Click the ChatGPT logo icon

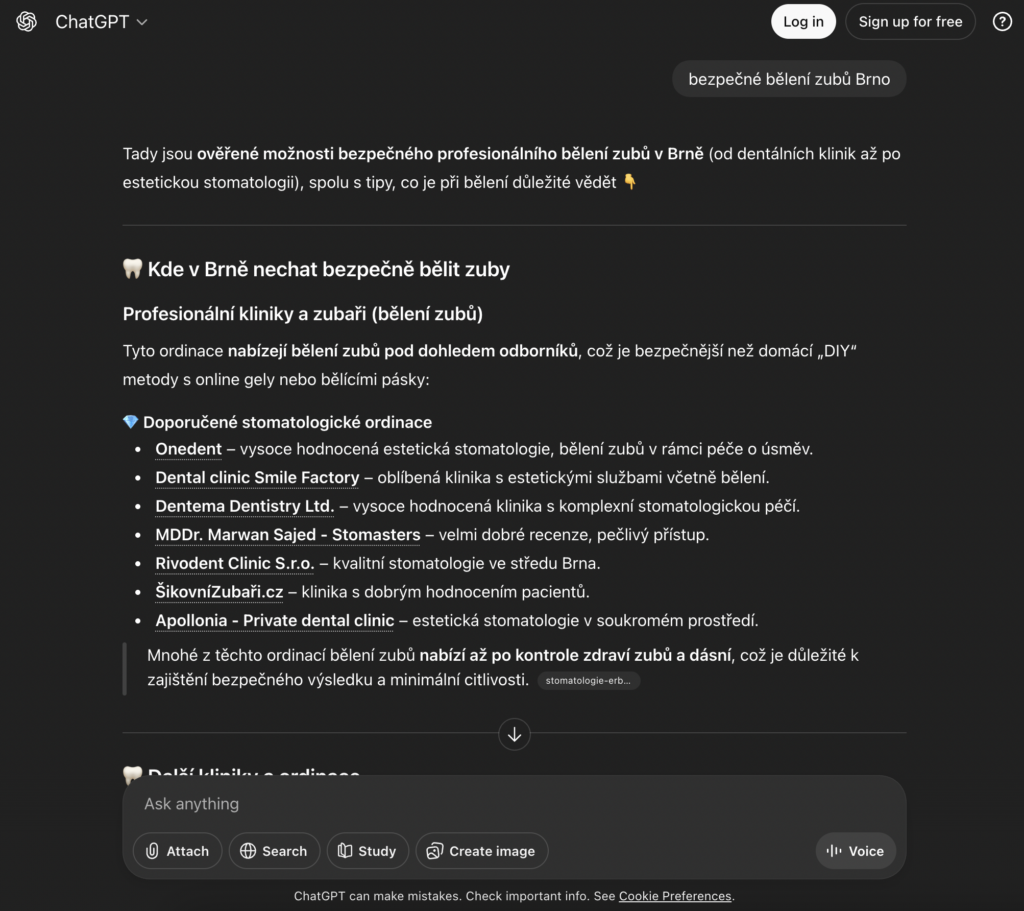tap(27, 22)
